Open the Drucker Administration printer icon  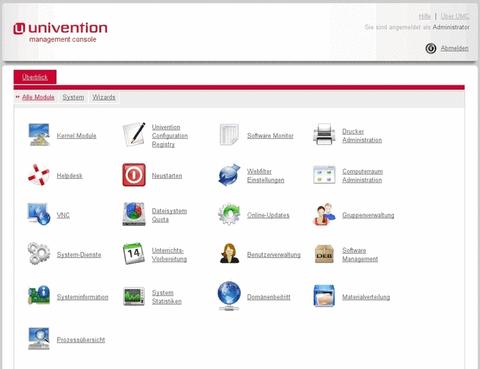[324, 135]
